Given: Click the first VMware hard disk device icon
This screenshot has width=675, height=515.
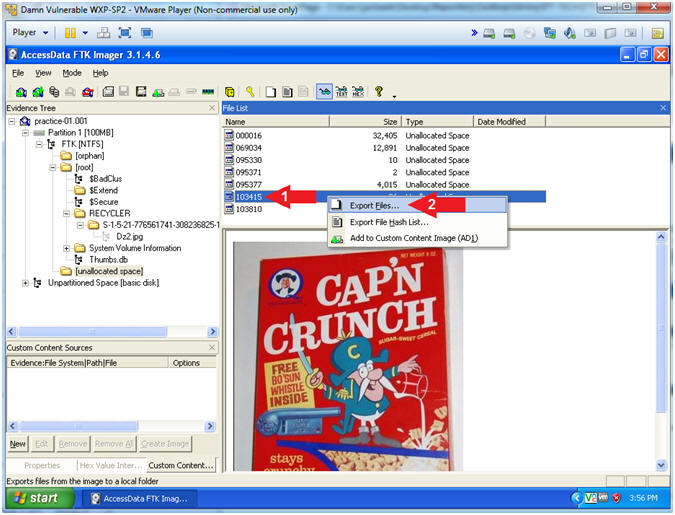Looking at the screenshot, I should point(489,33).
